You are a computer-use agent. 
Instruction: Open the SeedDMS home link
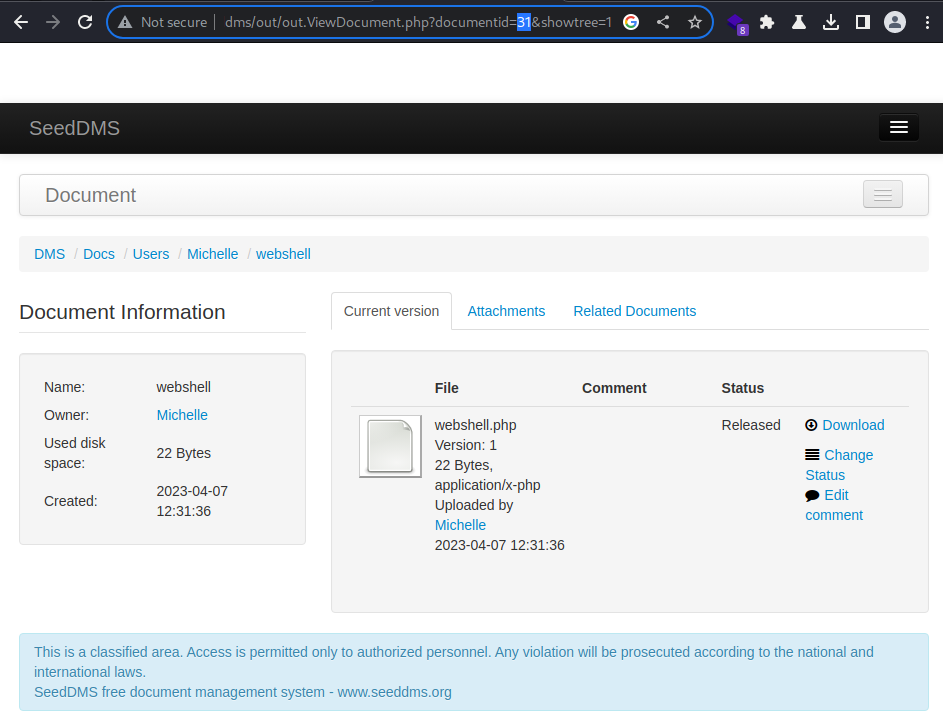click(75, 128)
